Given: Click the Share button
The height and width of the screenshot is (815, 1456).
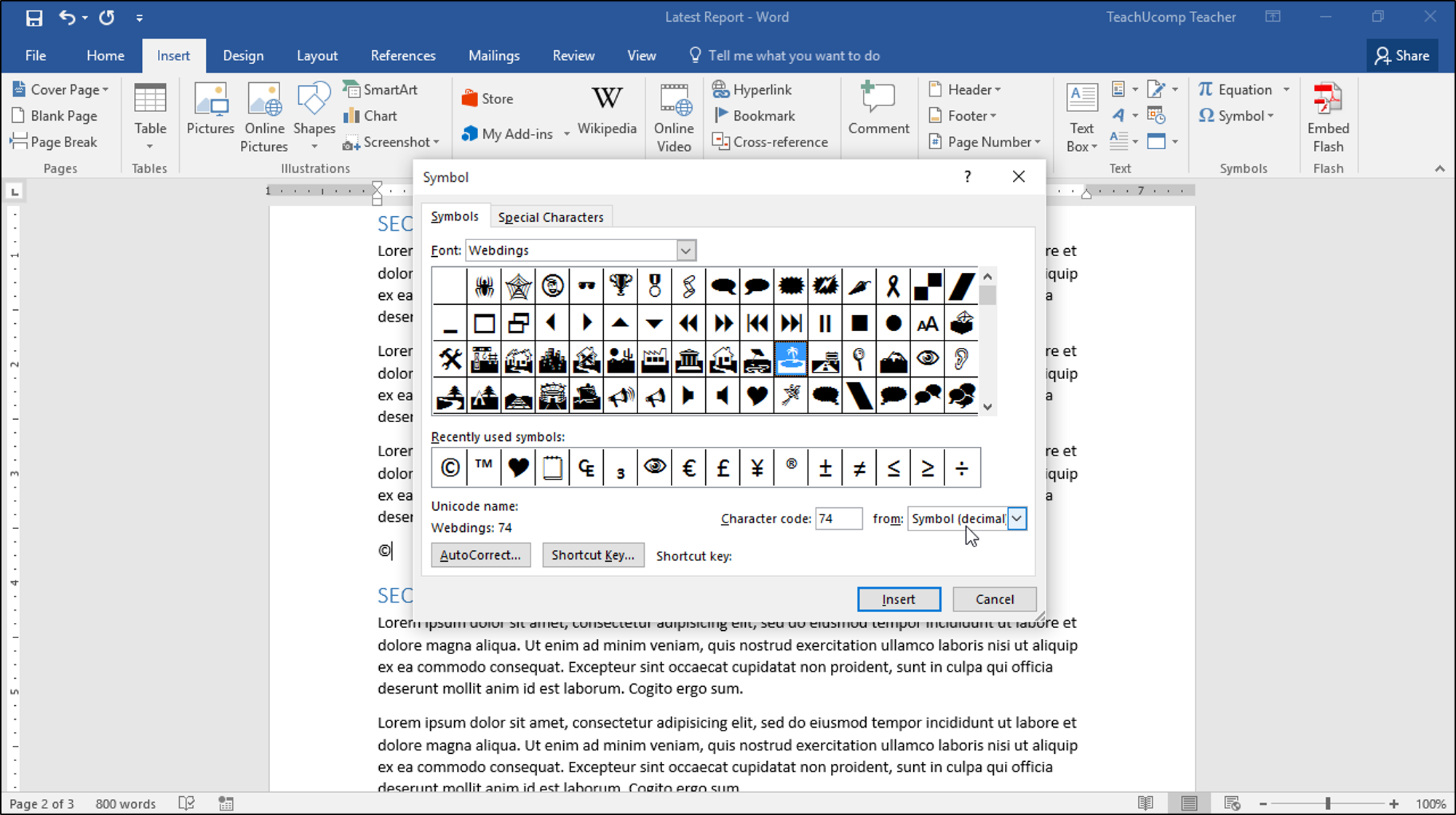Looking at the screenshot, I should pos(1401,55).
